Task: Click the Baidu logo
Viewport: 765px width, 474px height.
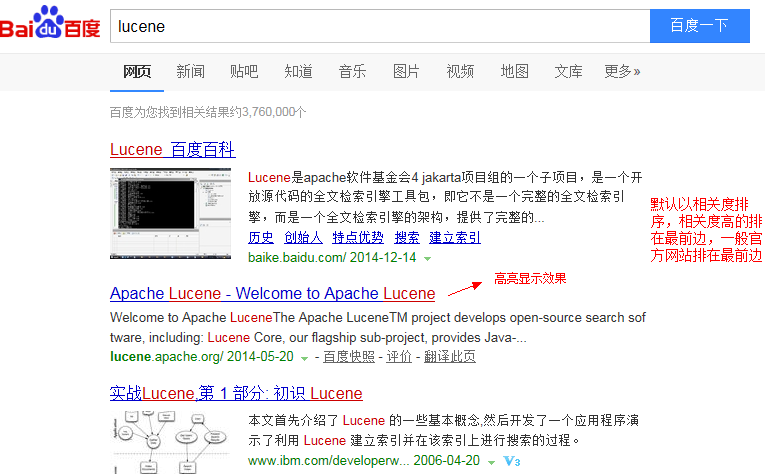Action: [50, 23]
